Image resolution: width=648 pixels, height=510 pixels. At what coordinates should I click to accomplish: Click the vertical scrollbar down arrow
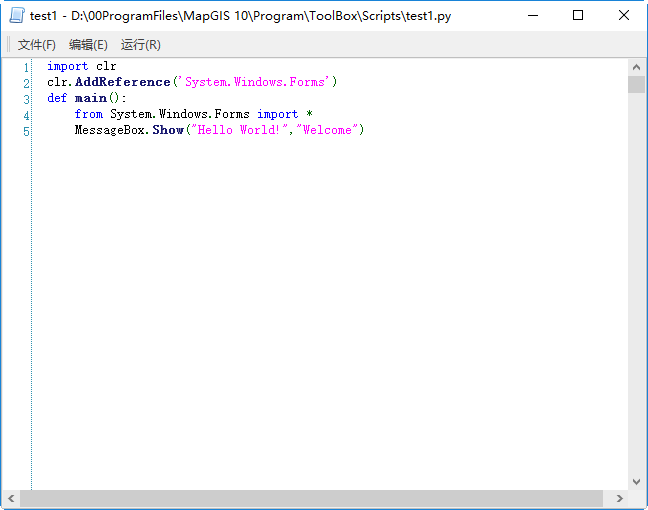pos(636,481)
